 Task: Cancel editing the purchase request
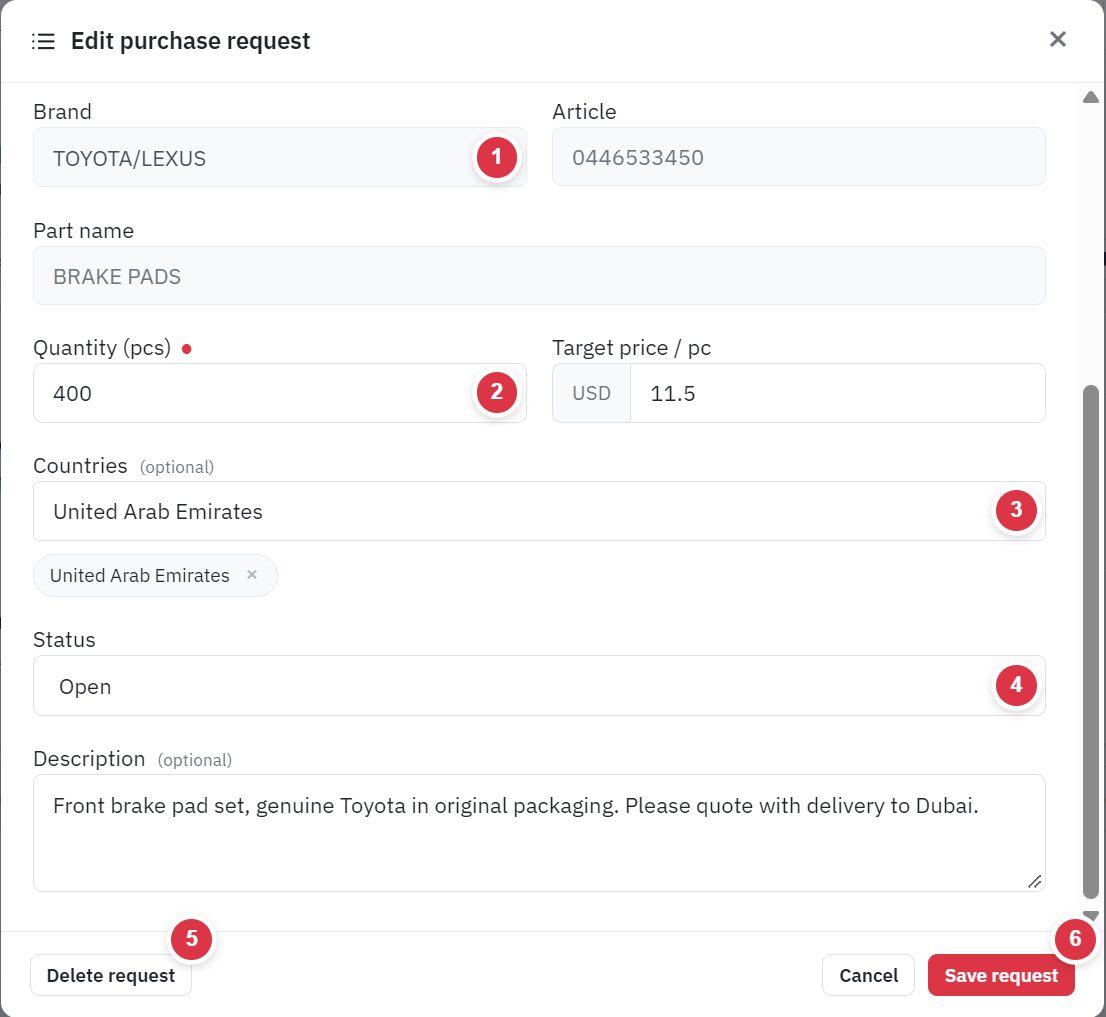tap(868, 975)
